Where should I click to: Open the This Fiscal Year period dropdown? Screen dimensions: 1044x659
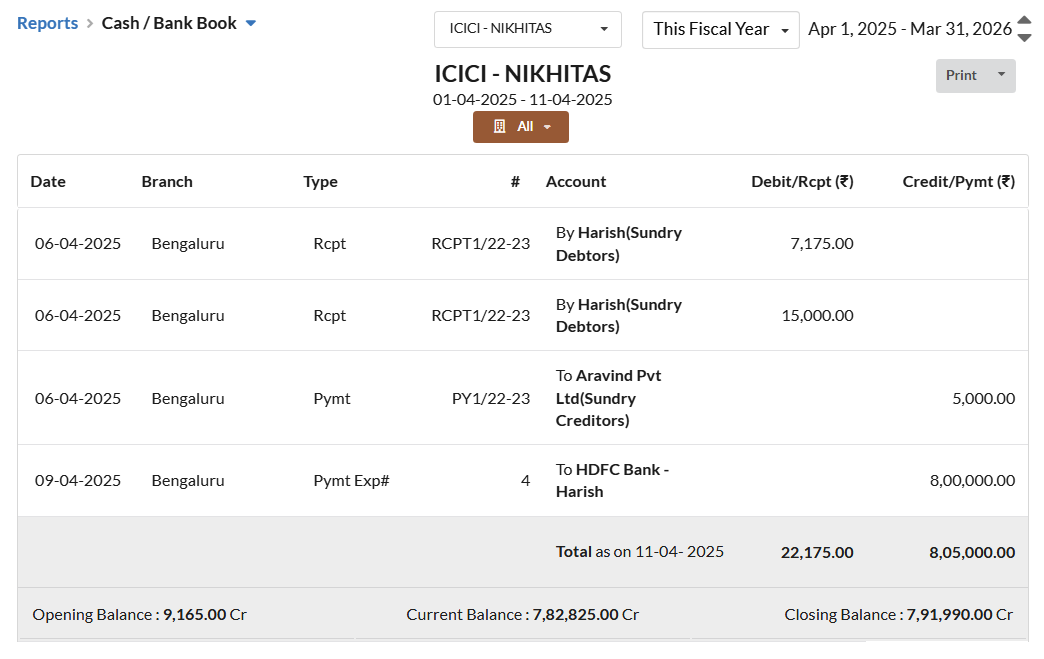720,30
